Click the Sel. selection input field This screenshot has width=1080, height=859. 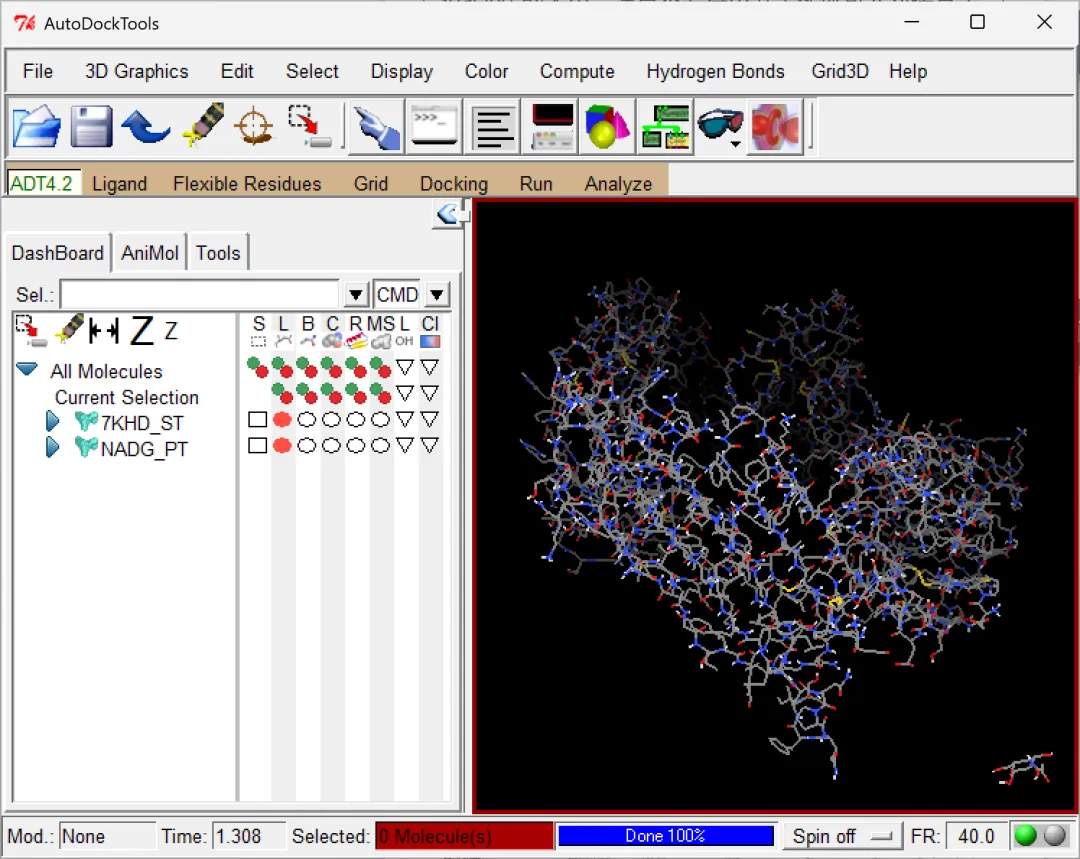coord(200,295)
